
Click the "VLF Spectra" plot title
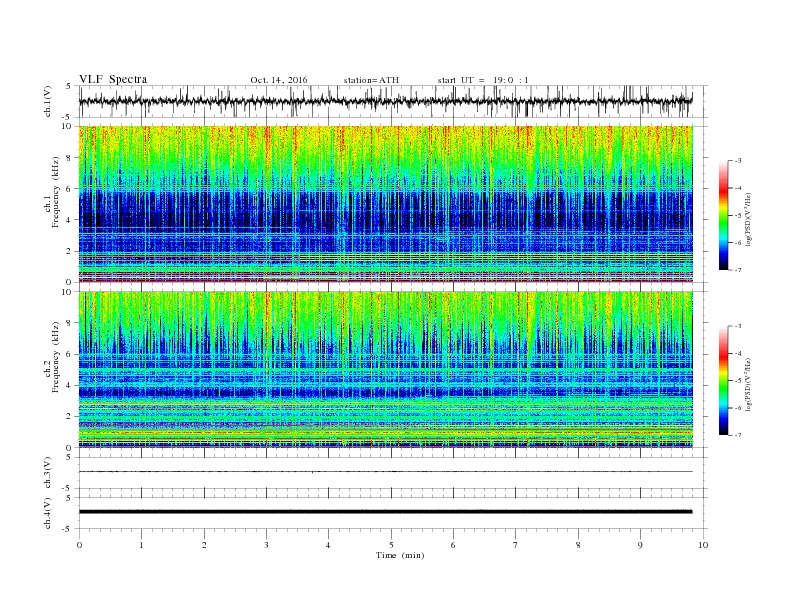(x=113, y=79)
